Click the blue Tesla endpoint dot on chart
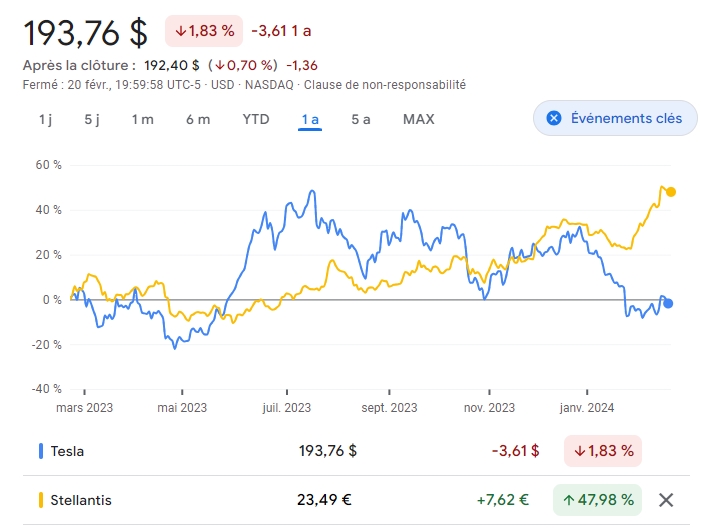This screenshot has width=701, height=531. [668, 304]
